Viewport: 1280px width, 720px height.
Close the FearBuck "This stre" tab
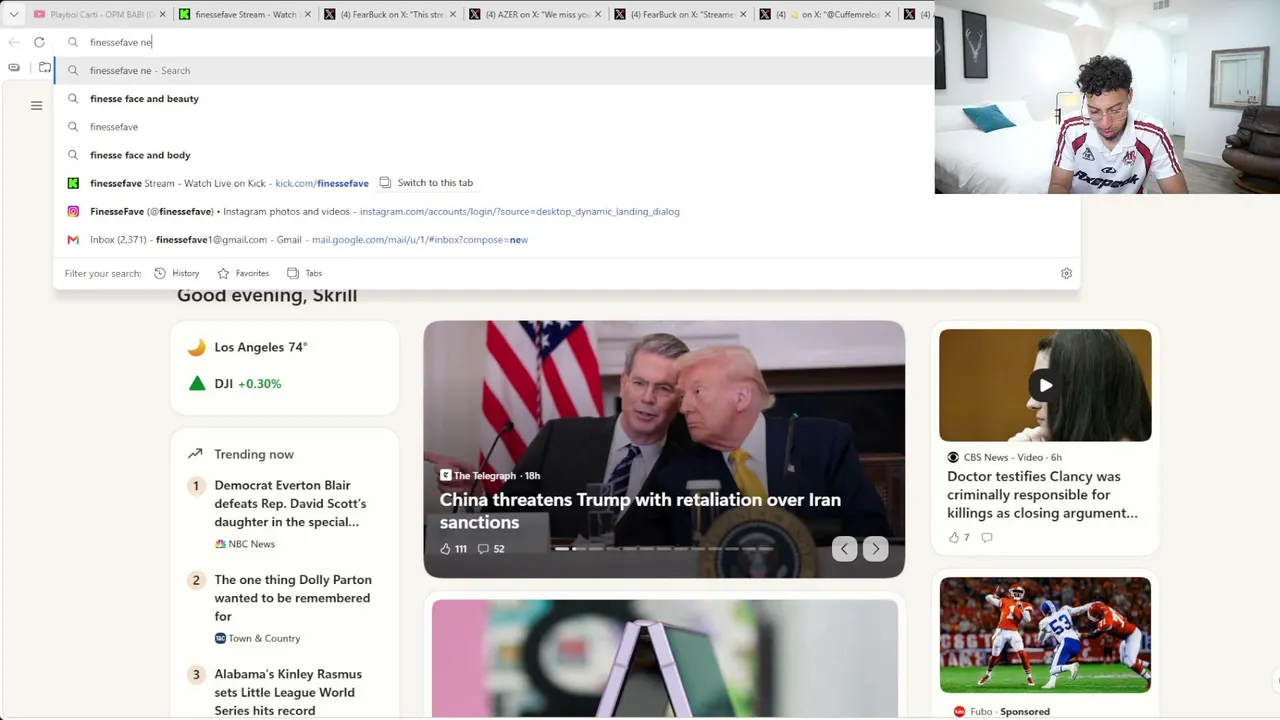453,14
